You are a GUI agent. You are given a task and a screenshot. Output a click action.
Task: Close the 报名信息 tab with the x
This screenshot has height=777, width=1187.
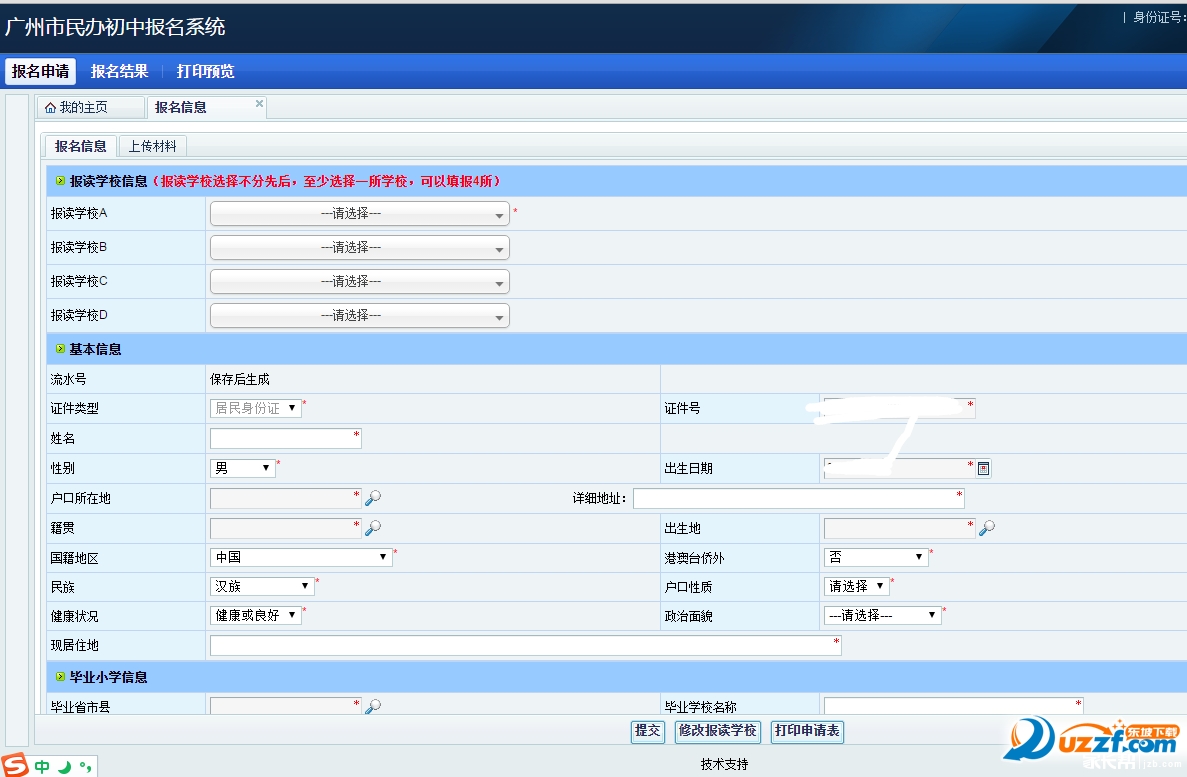click(259, 103)
